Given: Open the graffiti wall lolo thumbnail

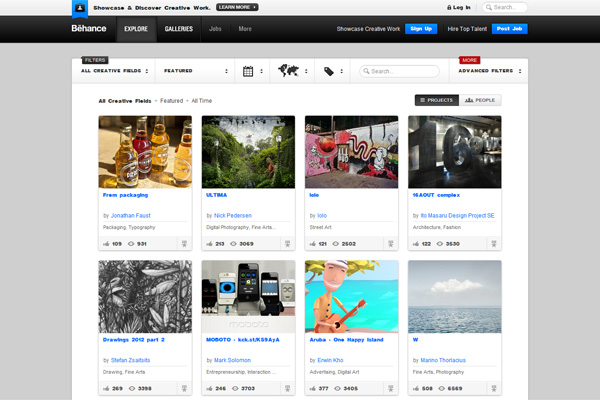Looking at the screenshot, I should tap(352, 152).
